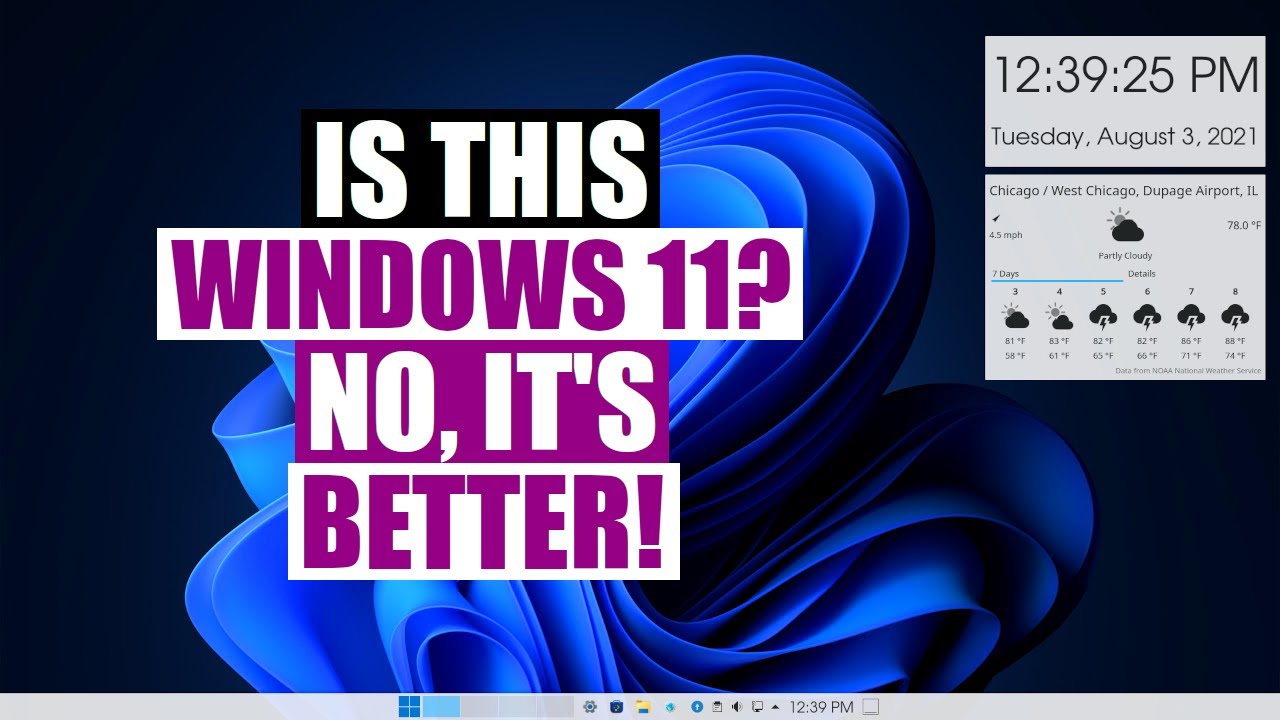The image size is (1280, 720).
Task: Click the Partly Cloudy condition label
Action: [x=1125, y=256]
